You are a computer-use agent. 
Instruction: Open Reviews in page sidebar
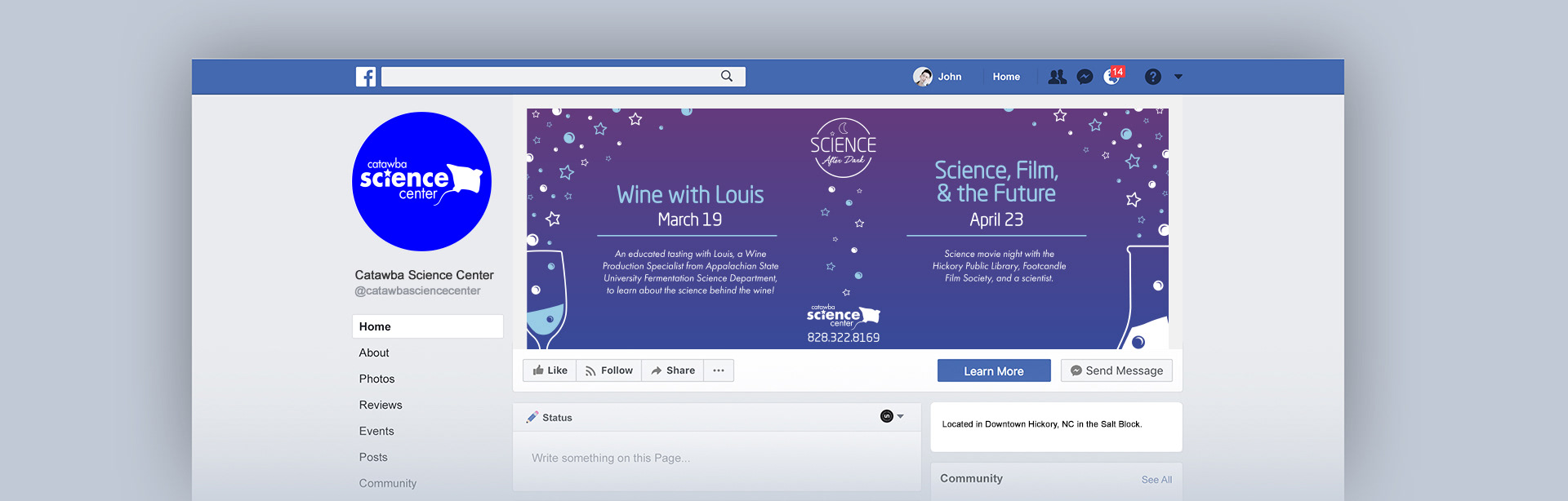(381, 405)
